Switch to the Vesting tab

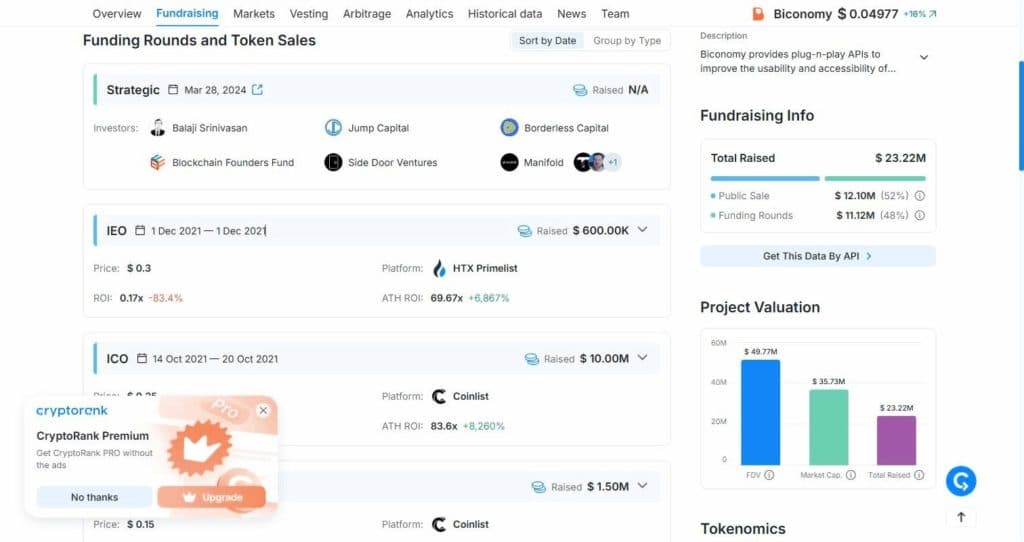click(x=309, y=14)
